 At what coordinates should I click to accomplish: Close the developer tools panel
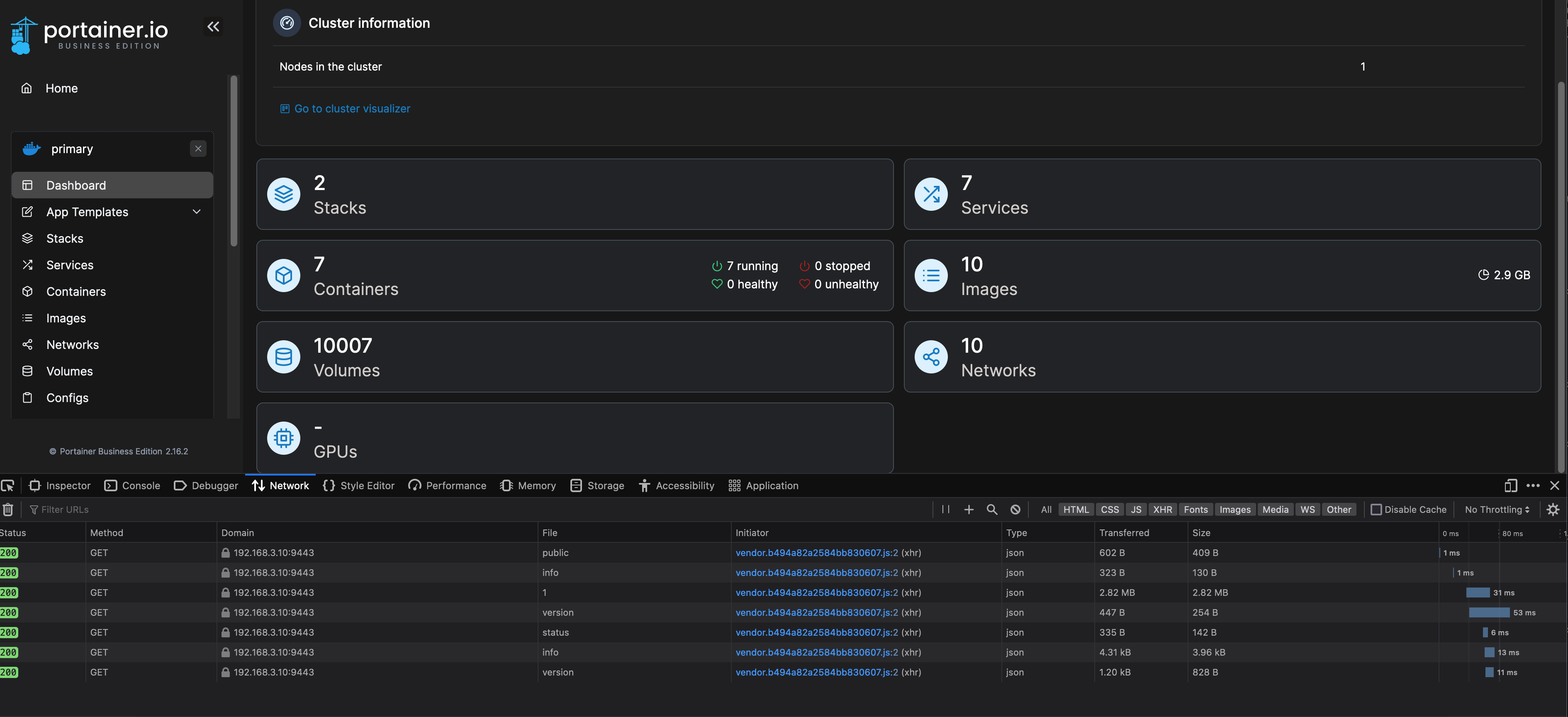1555,486
